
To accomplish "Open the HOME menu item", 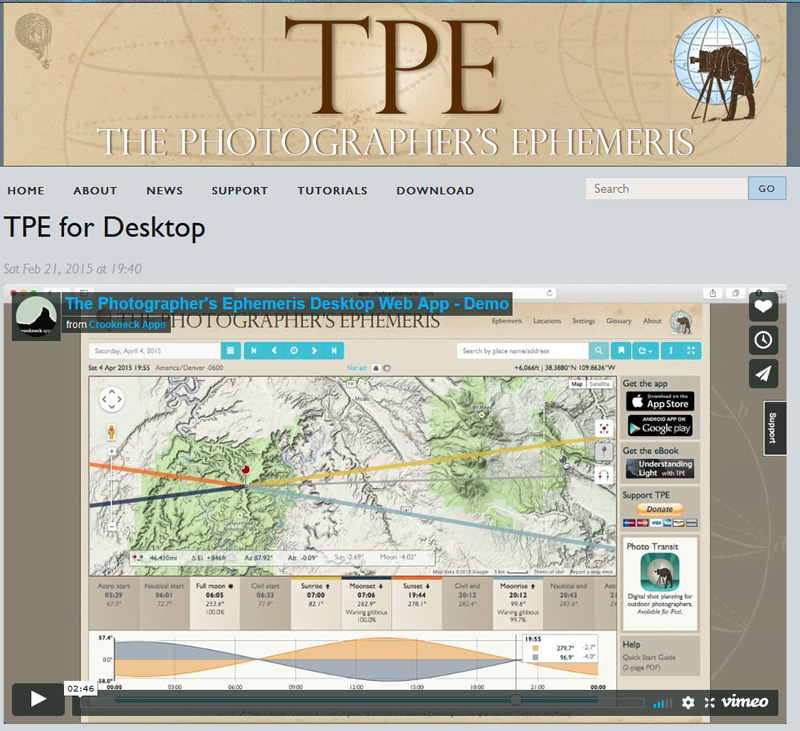I will (x=26, y=190).
